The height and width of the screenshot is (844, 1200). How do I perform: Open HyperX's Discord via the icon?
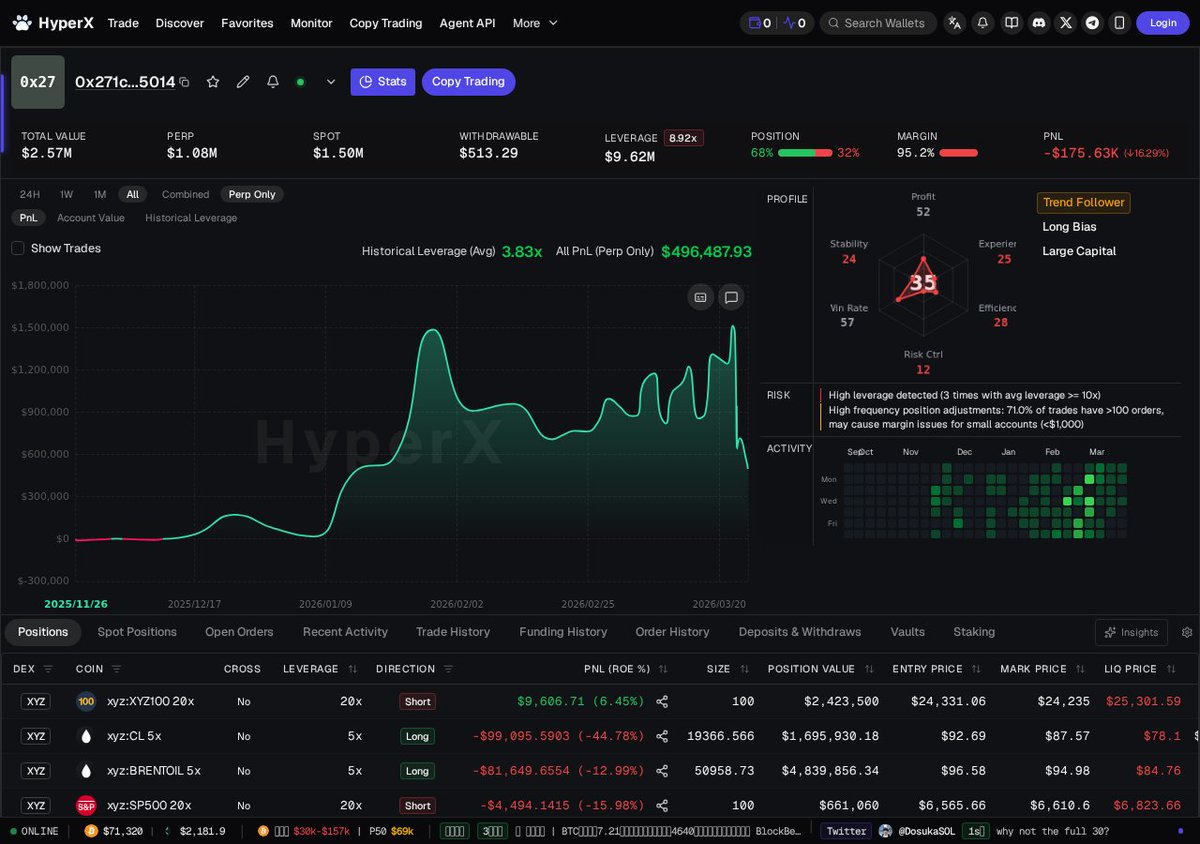pyautogui.click(x=1039, y=22)
